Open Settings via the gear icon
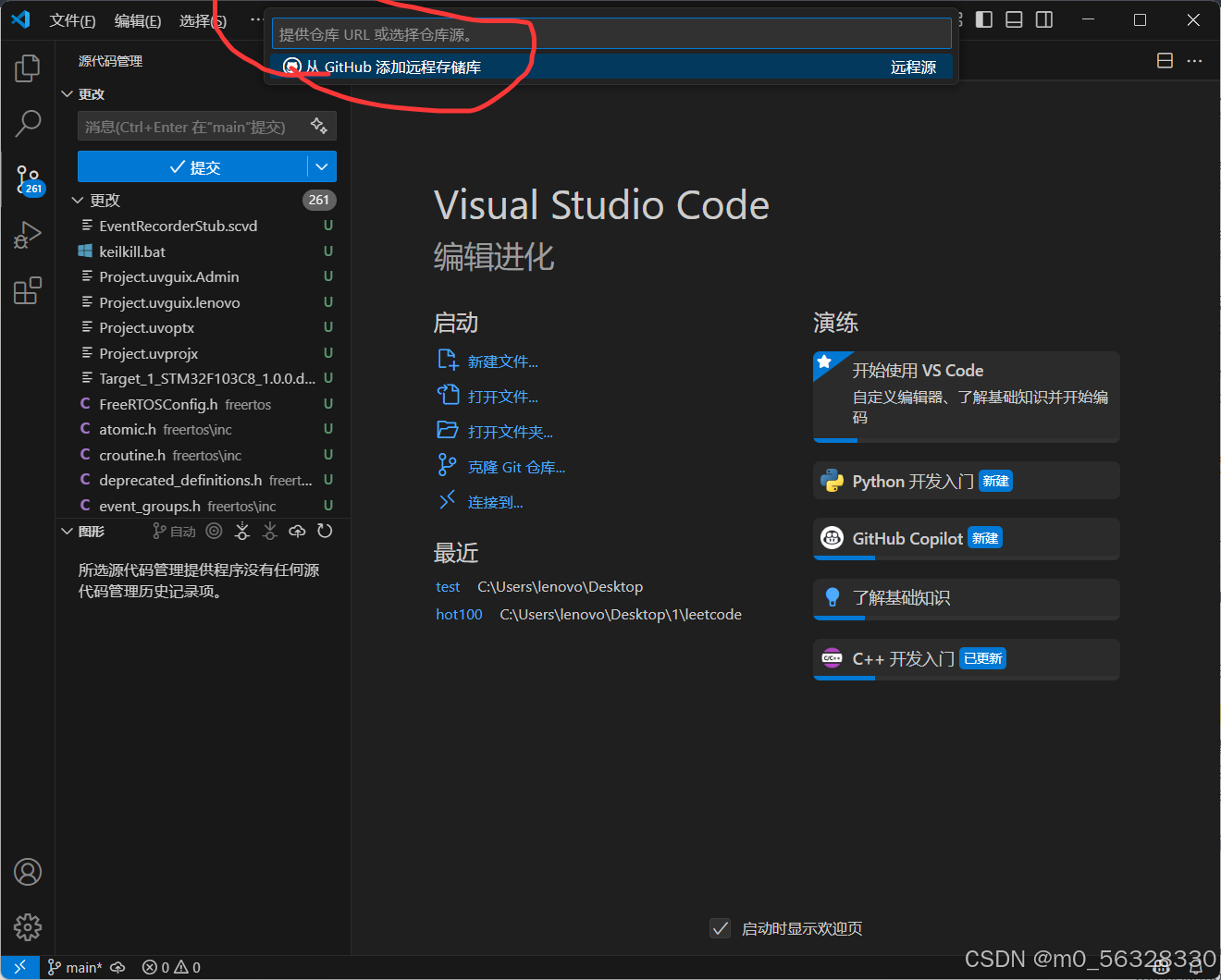The image size is (1221, 980). click(x=27, y=927)
